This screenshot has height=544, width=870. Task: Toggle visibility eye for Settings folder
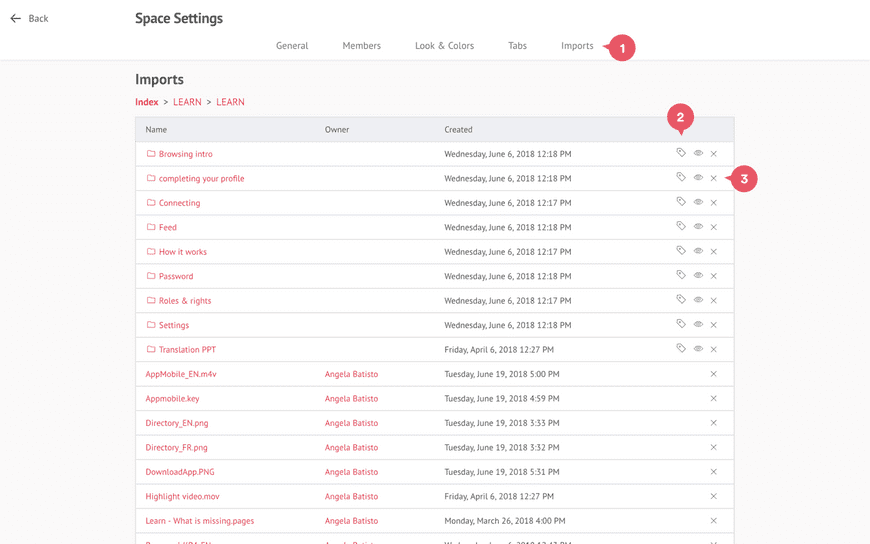click(x=698, y=324)
